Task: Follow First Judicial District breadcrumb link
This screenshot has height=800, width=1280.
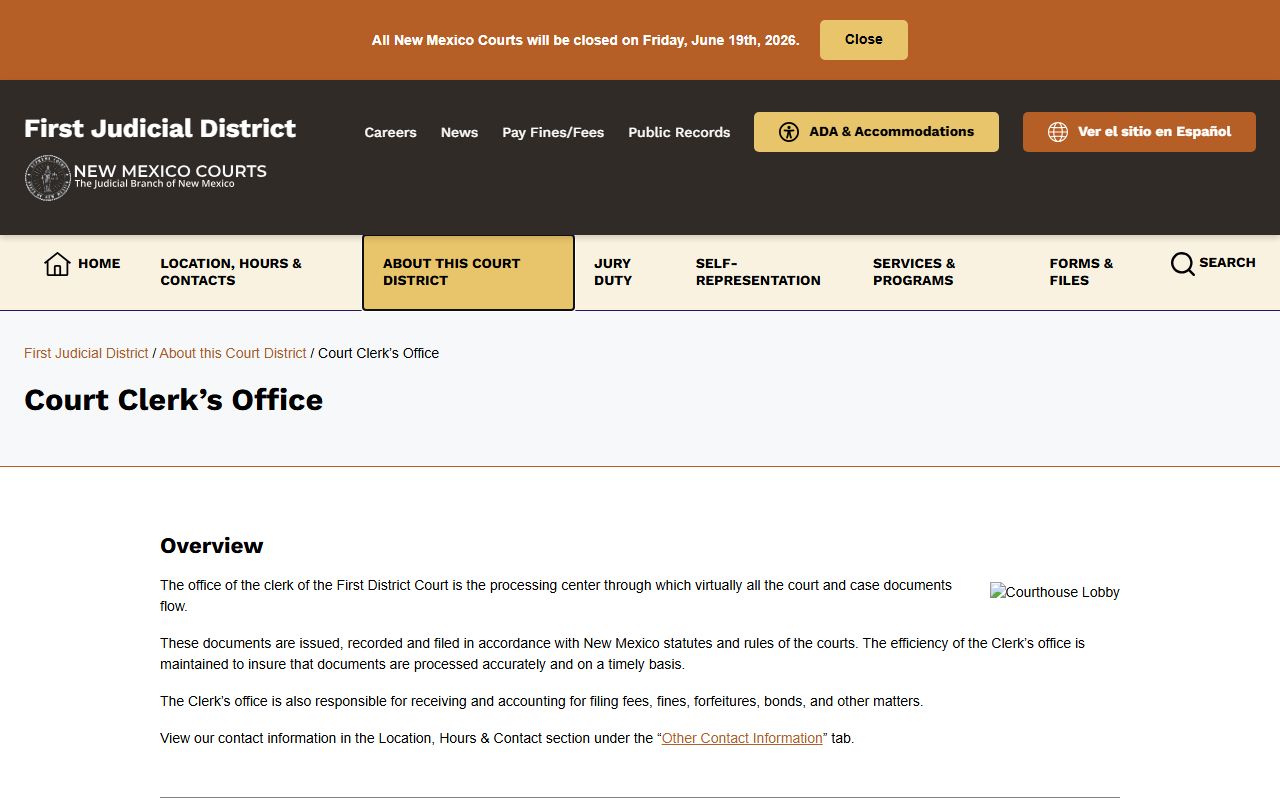Action: (x=86, y=353)
